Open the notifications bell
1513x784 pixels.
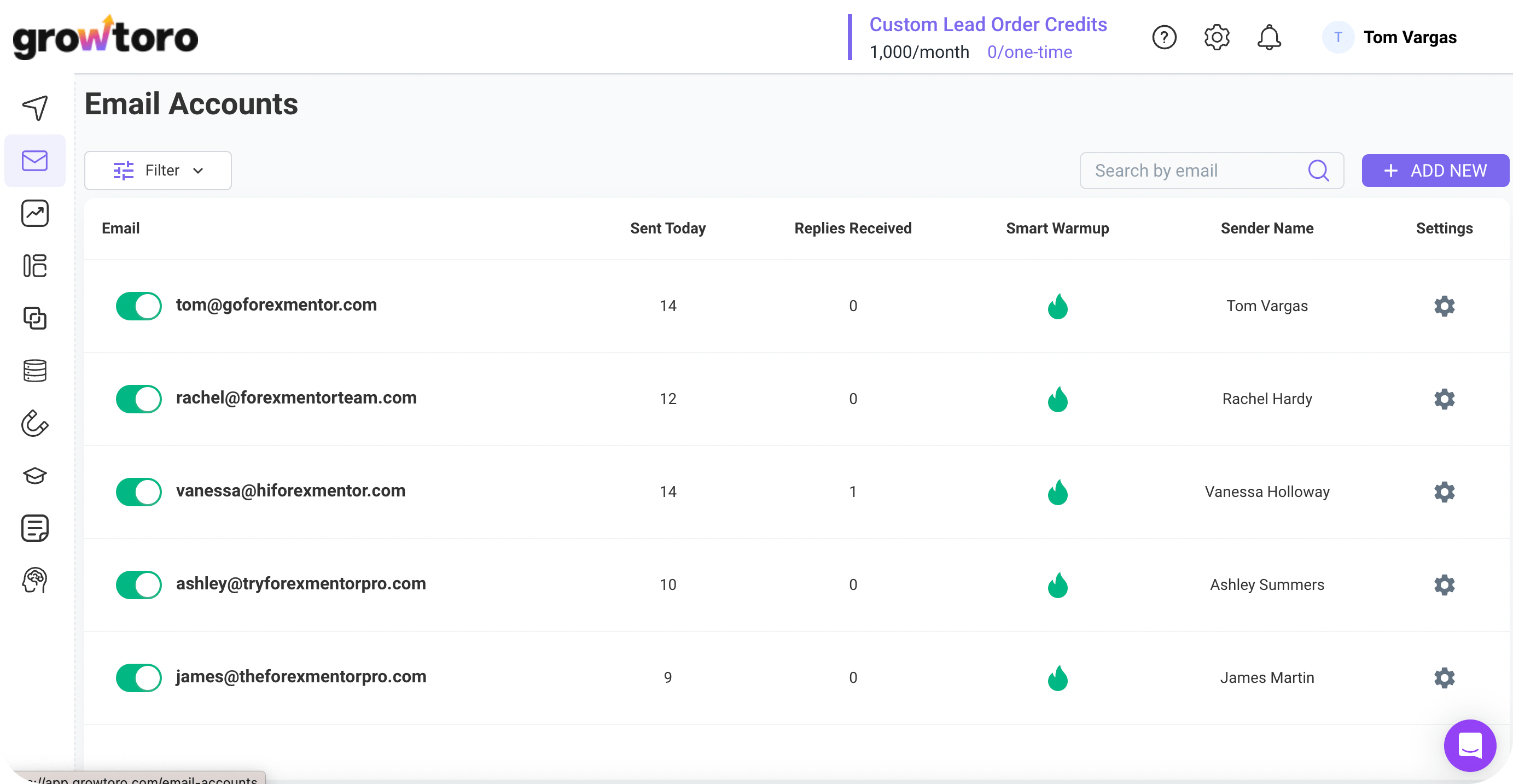[1268, 38]
